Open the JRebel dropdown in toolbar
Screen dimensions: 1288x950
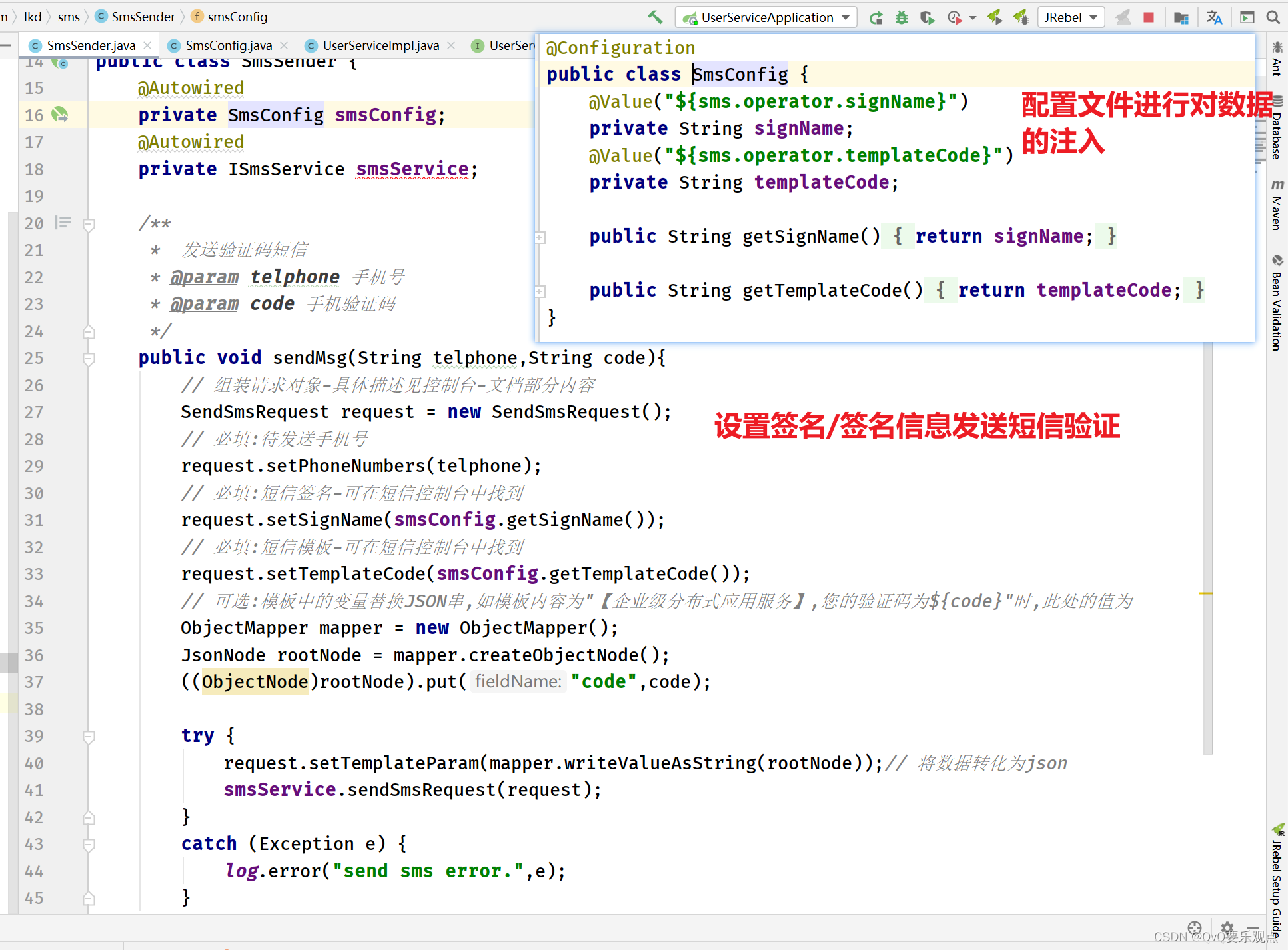(x=1071, y=17)
